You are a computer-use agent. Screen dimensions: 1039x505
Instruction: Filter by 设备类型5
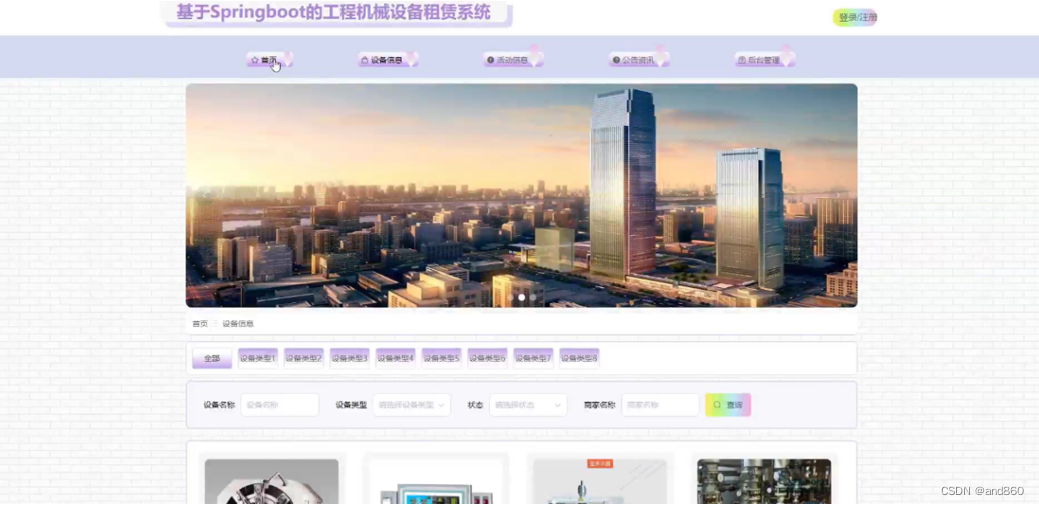point(441,359)
